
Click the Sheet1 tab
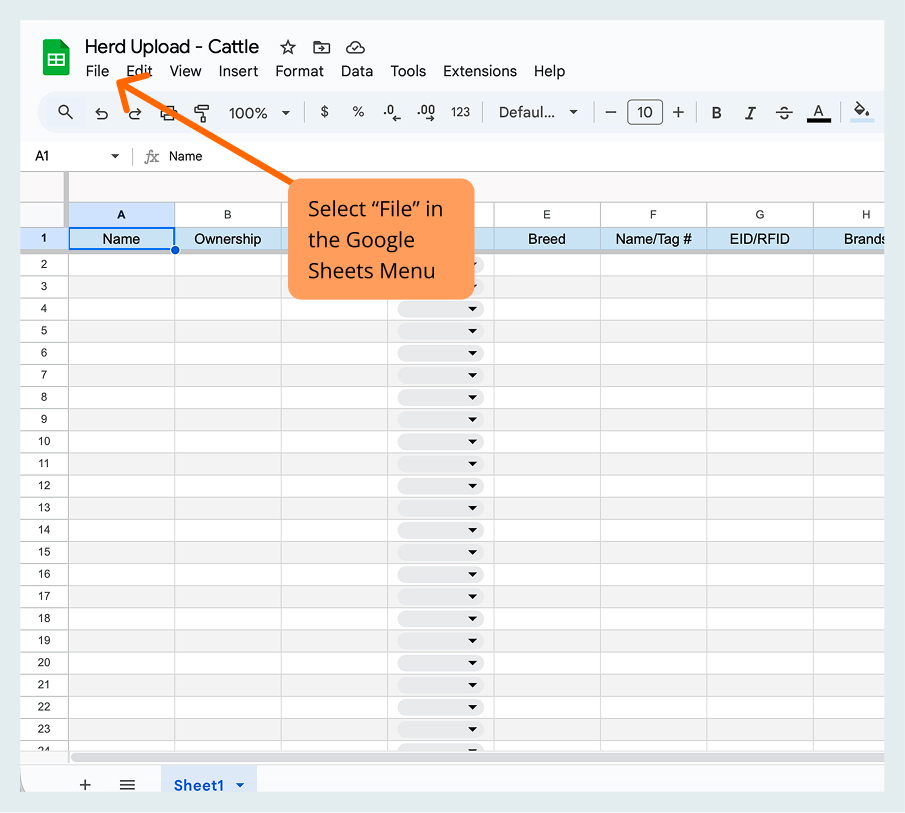[198, 785]
